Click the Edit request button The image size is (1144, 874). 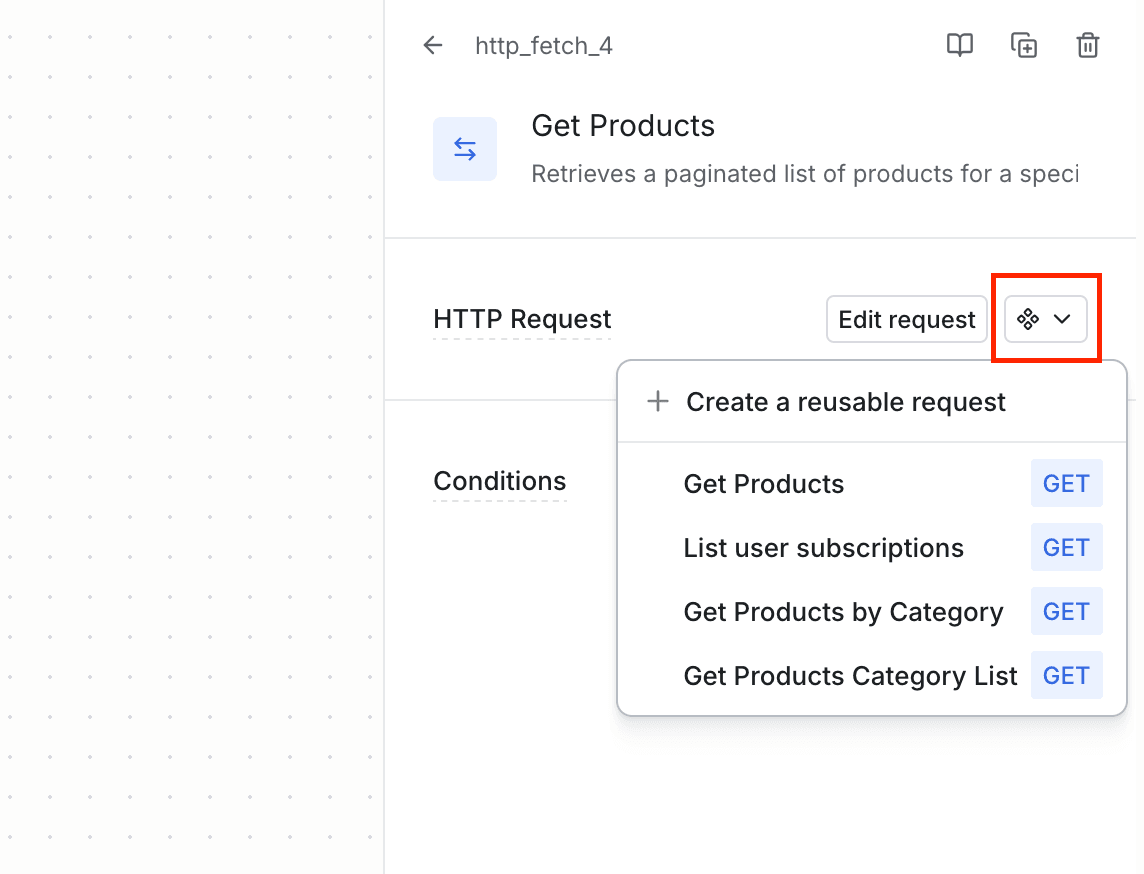(906, 318)
